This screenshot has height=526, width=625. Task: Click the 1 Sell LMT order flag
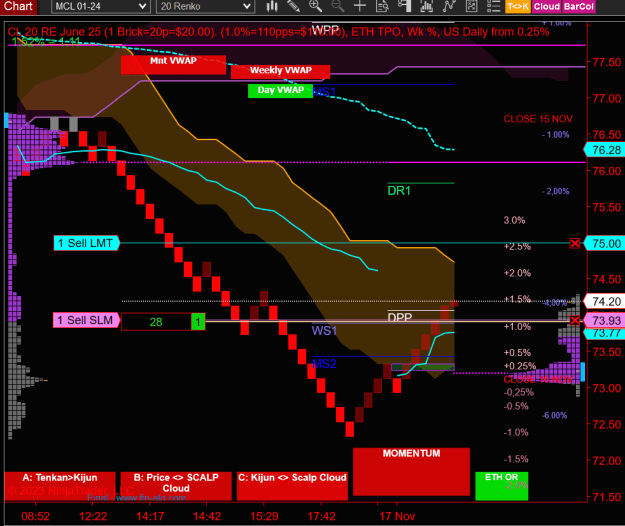[x=86, y=243]
